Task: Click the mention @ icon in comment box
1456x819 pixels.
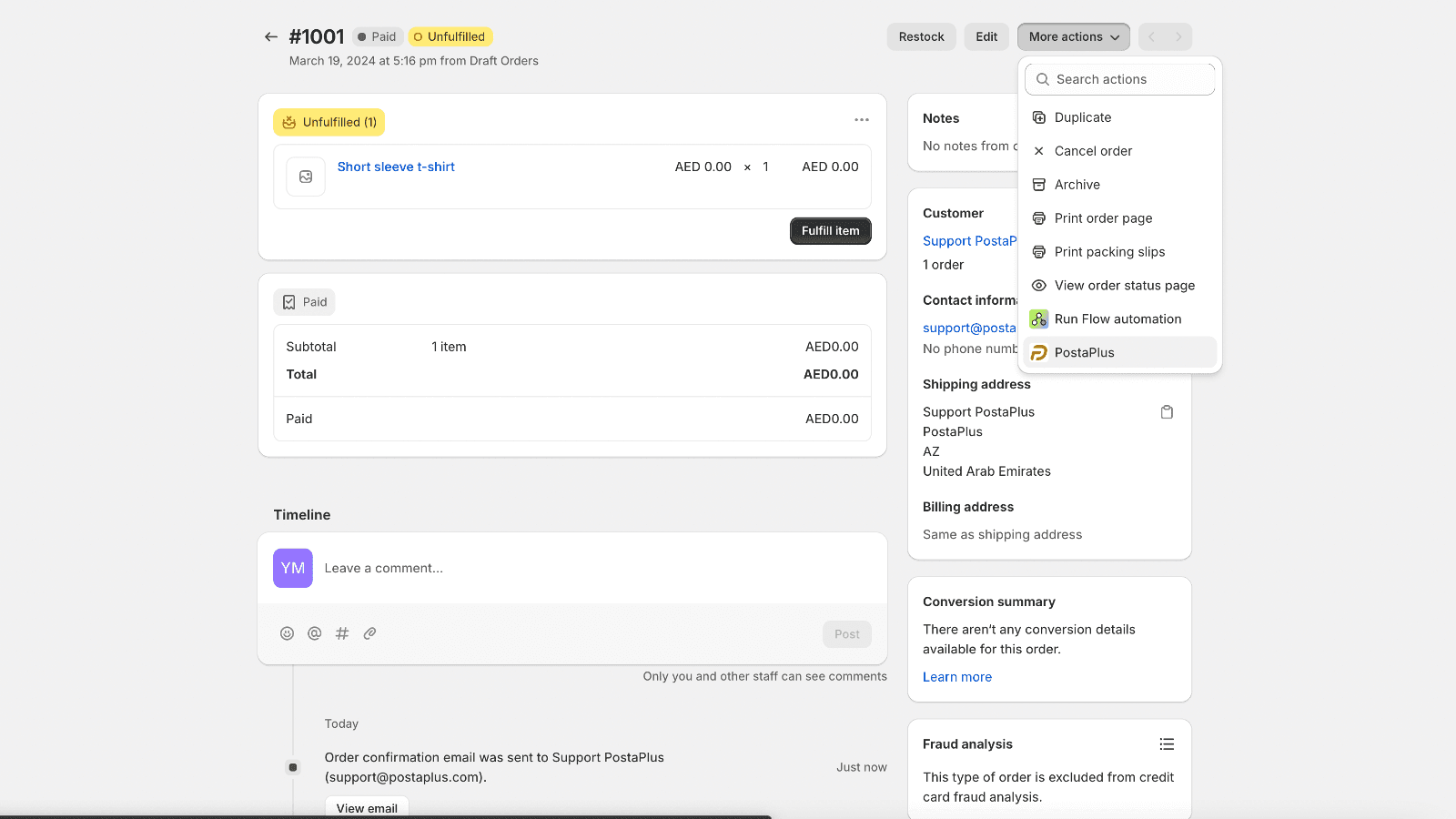Action: (x=315, y=633)
